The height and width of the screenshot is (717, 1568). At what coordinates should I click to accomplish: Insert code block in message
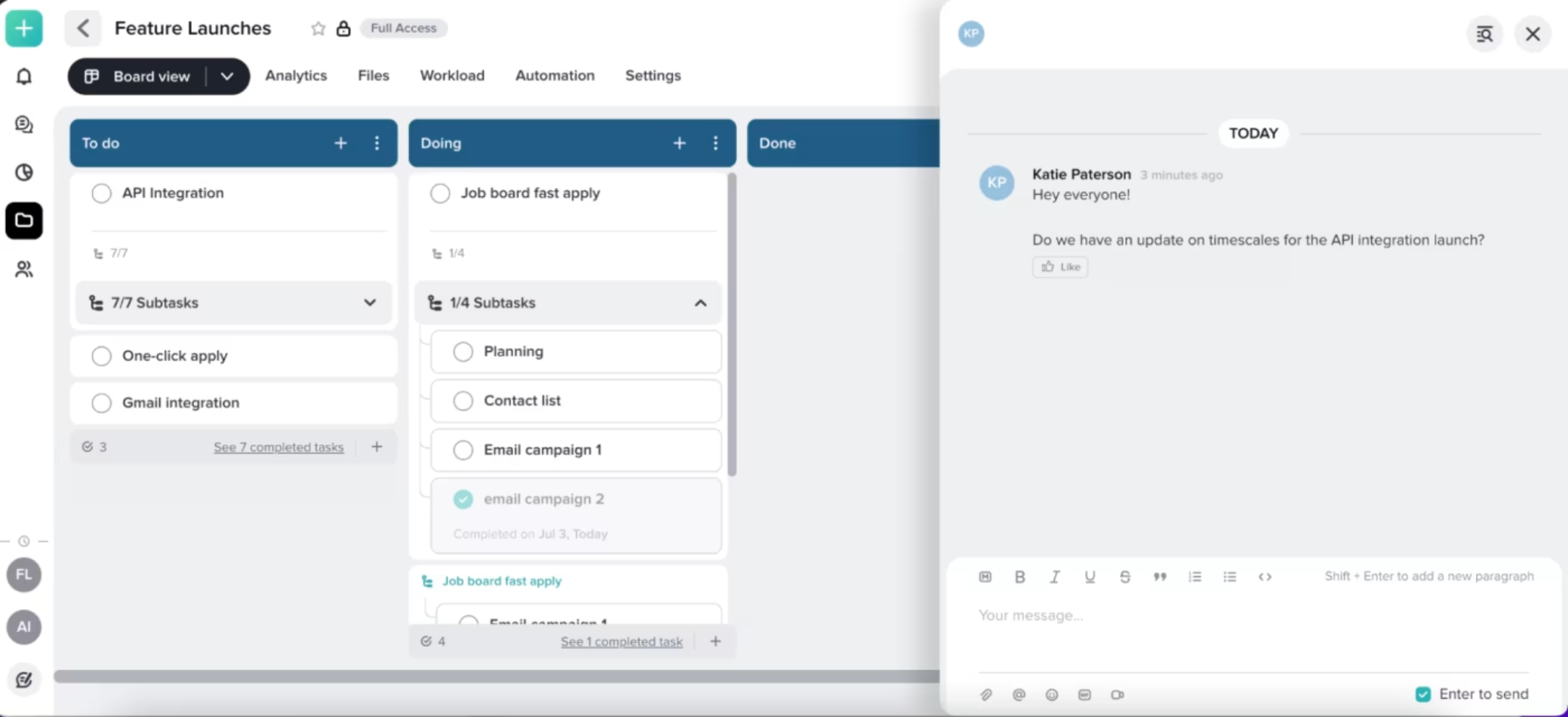click(1265, 577)
